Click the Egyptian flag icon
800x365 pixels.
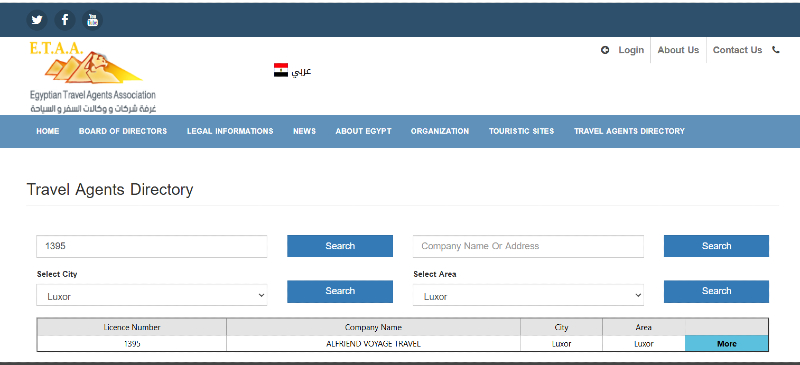281,70
